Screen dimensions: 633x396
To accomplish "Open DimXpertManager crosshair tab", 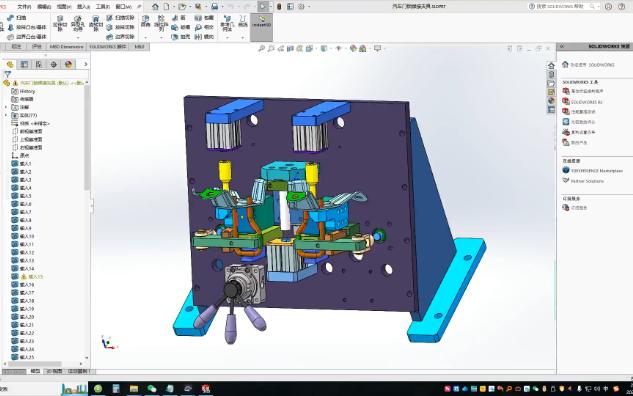I will point(54,64).
